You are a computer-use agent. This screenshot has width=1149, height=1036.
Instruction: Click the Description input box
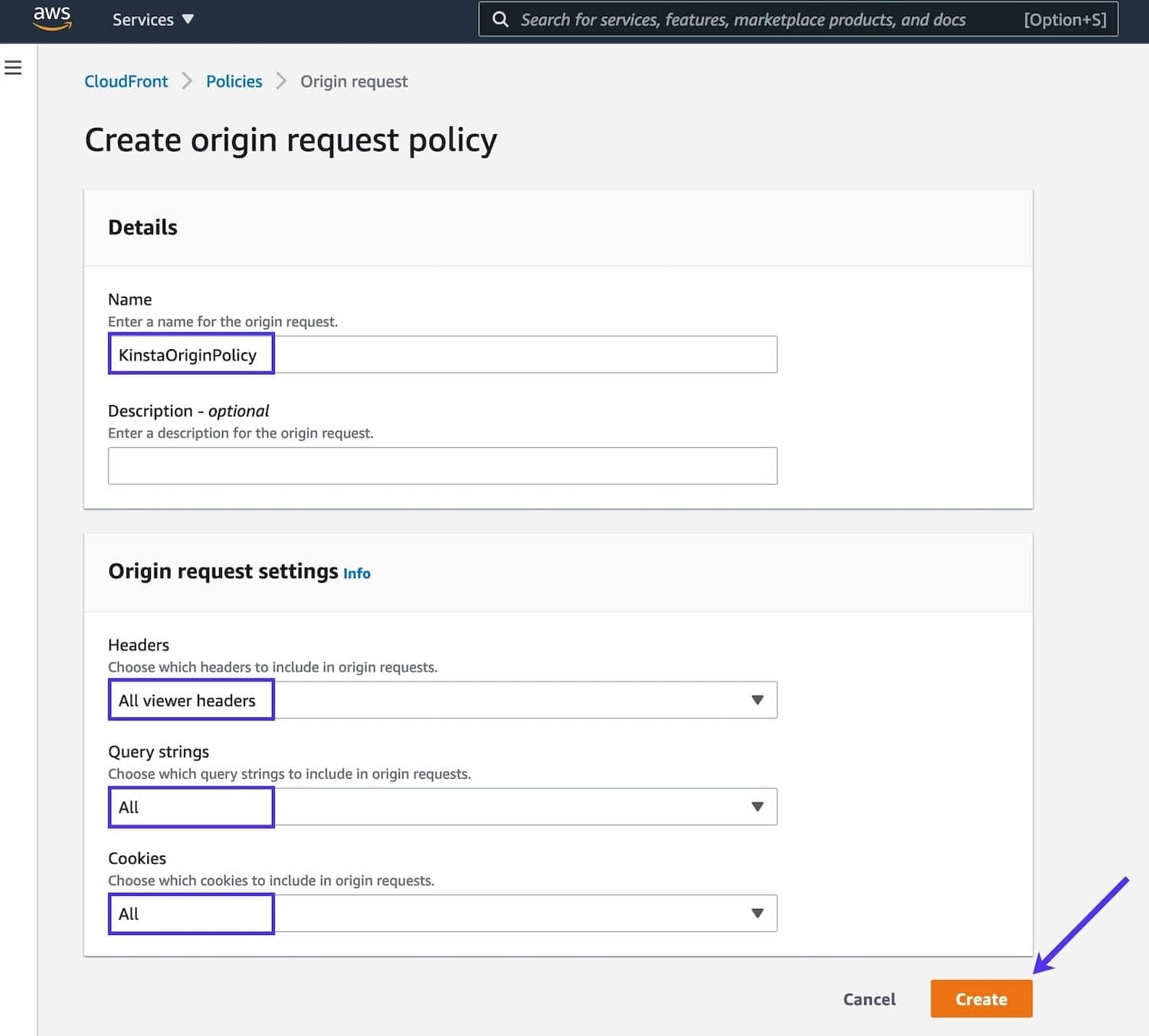pos(442,465)
